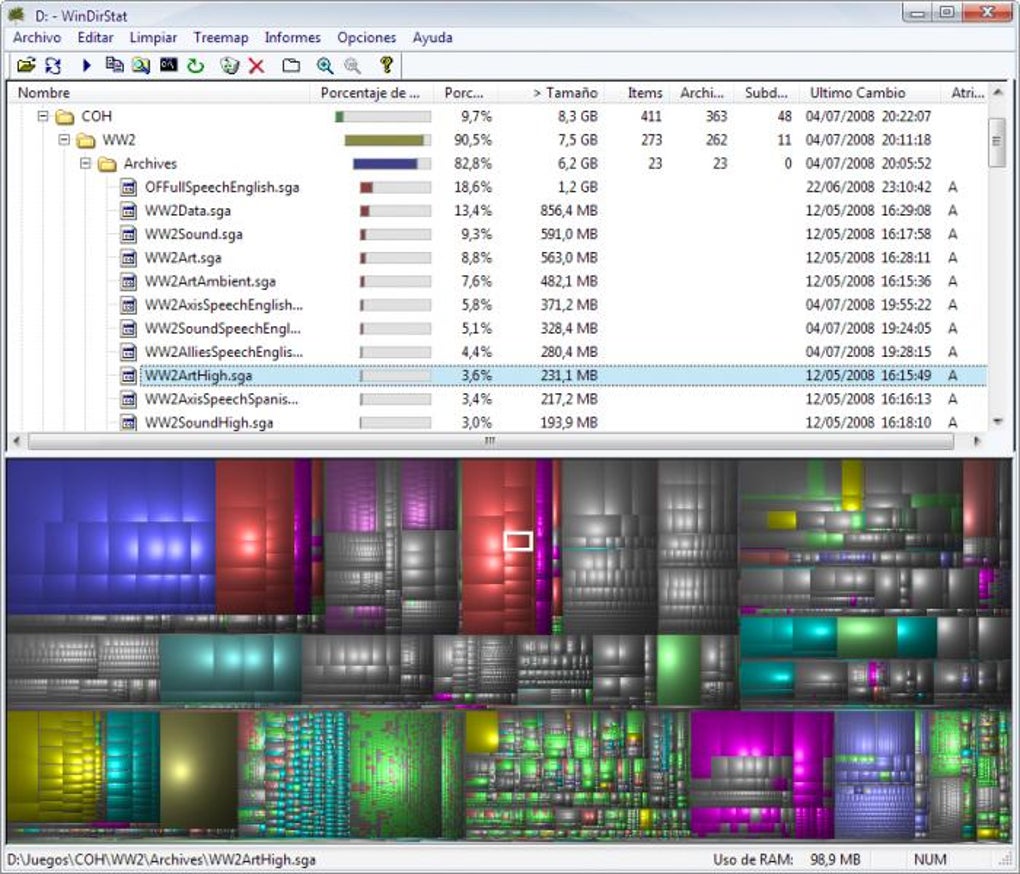Open the Editar menu
This screenshot has height=874, width=1020.
pyautogui.click(x=95, y=38)
